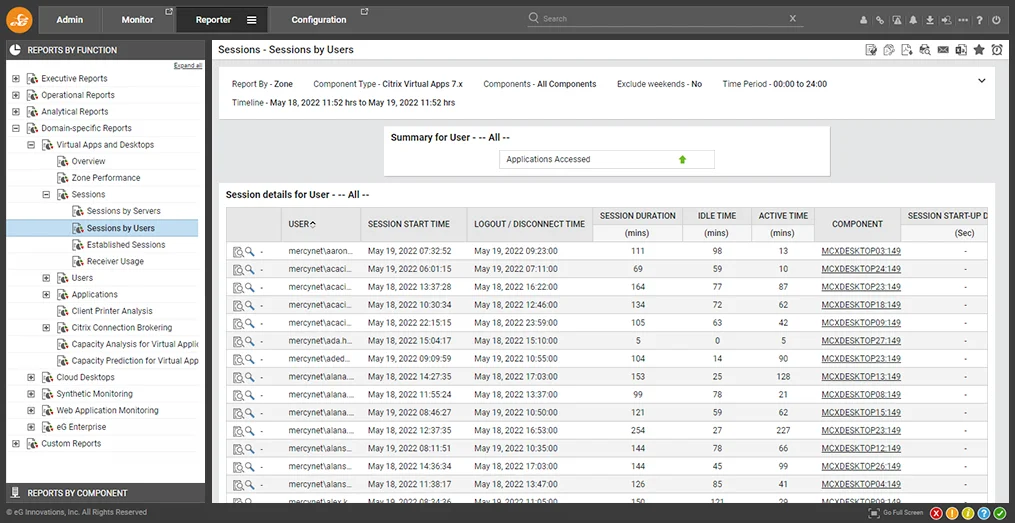The width and height of the screenshot is (1015, 523).
Task: Open the Configuration tab
Action: tap(318, 20)
